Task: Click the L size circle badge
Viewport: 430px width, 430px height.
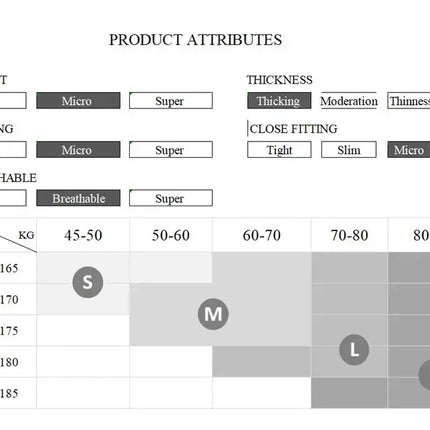Action: click(354, 350)
